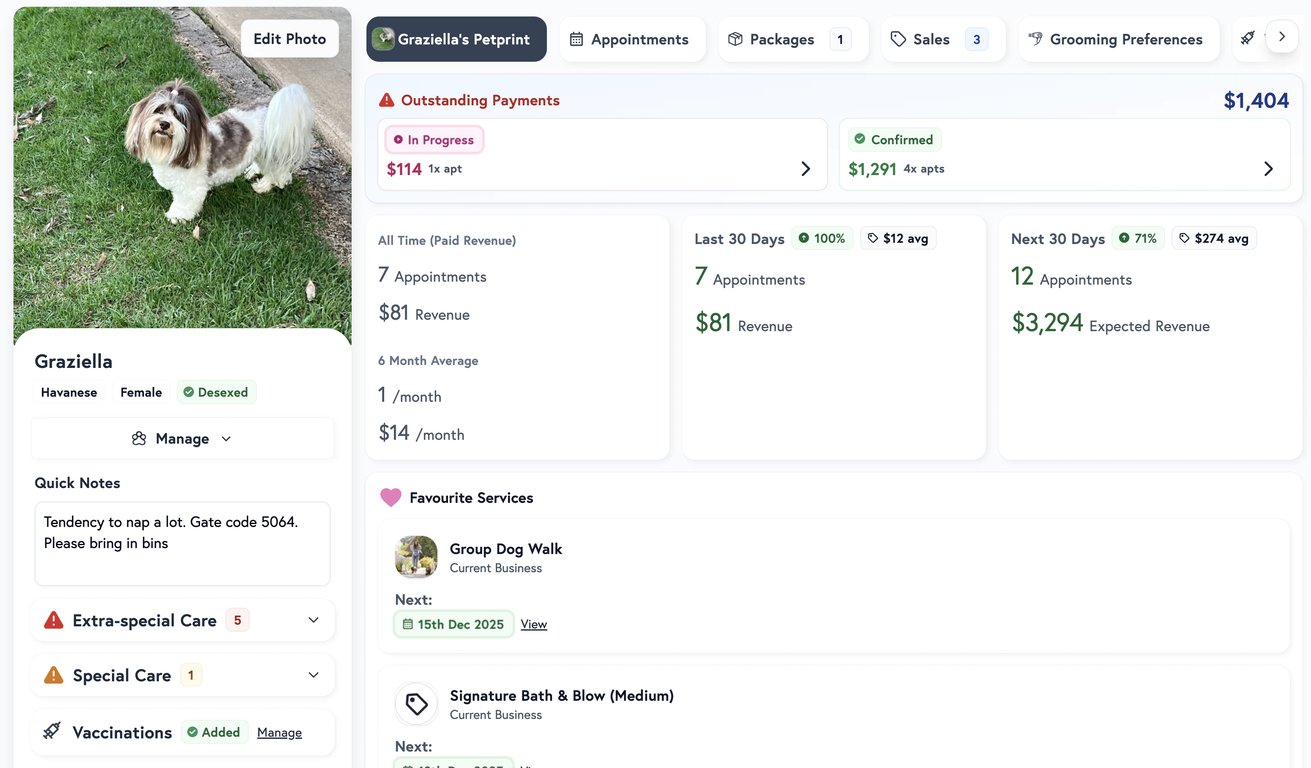Viewport: 1311px width, 768px height.
Task: Click the yellow warning icon on Special Care
Action: (x=55, y=674)
